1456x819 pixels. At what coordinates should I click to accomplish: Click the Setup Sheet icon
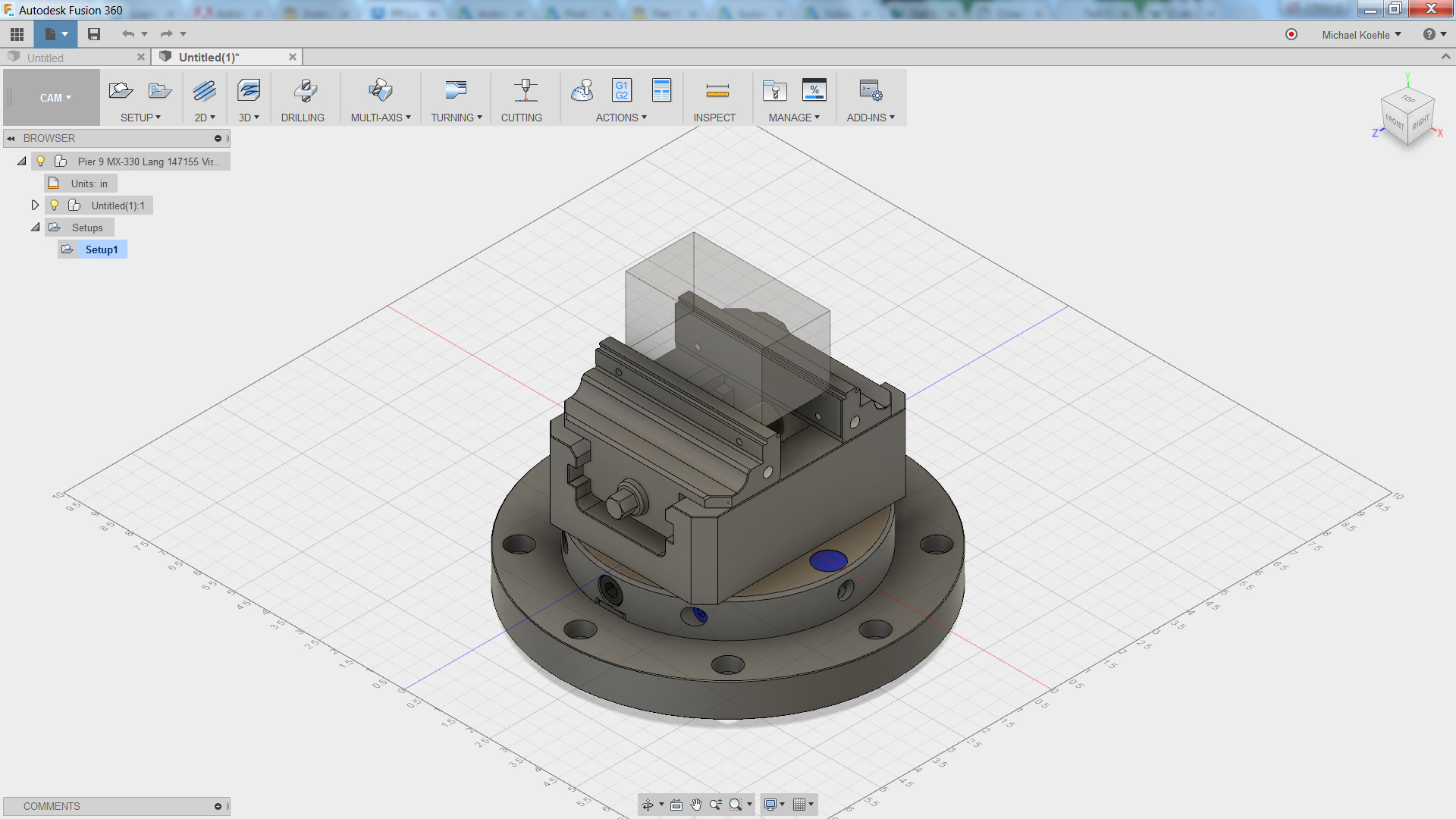tap(662, 90)
